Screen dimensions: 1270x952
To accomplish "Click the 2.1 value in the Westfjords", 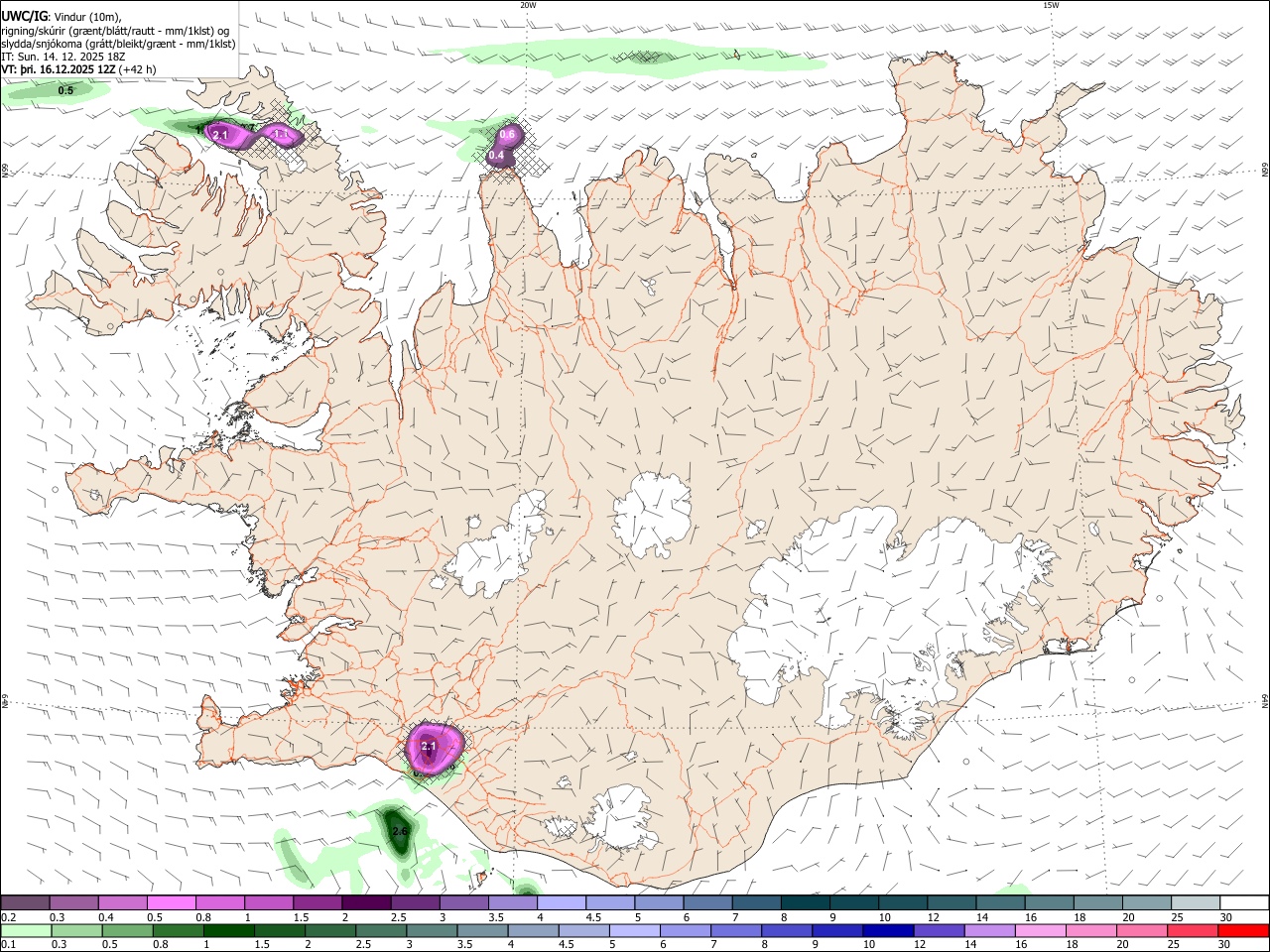I will point(220,134).
